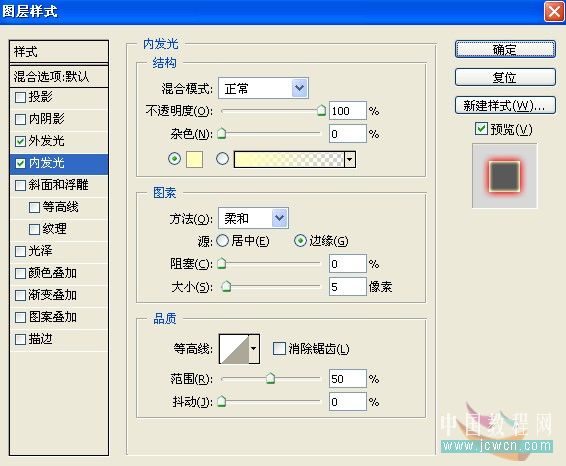Enable the 描边 checkbox

click(20, 339)
